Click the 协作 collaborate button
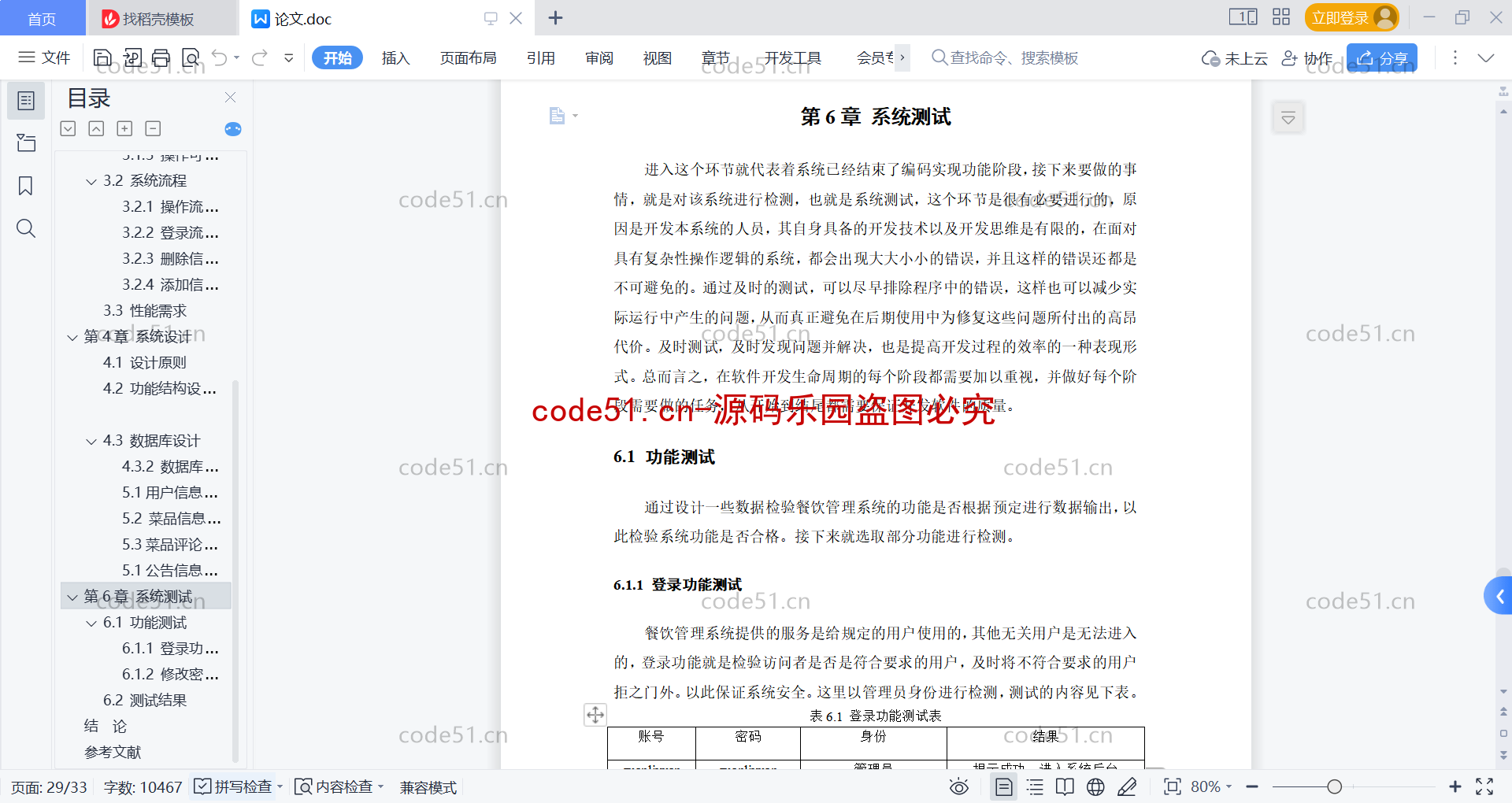The image size is (1512, 803). (x=1307, y=57)
